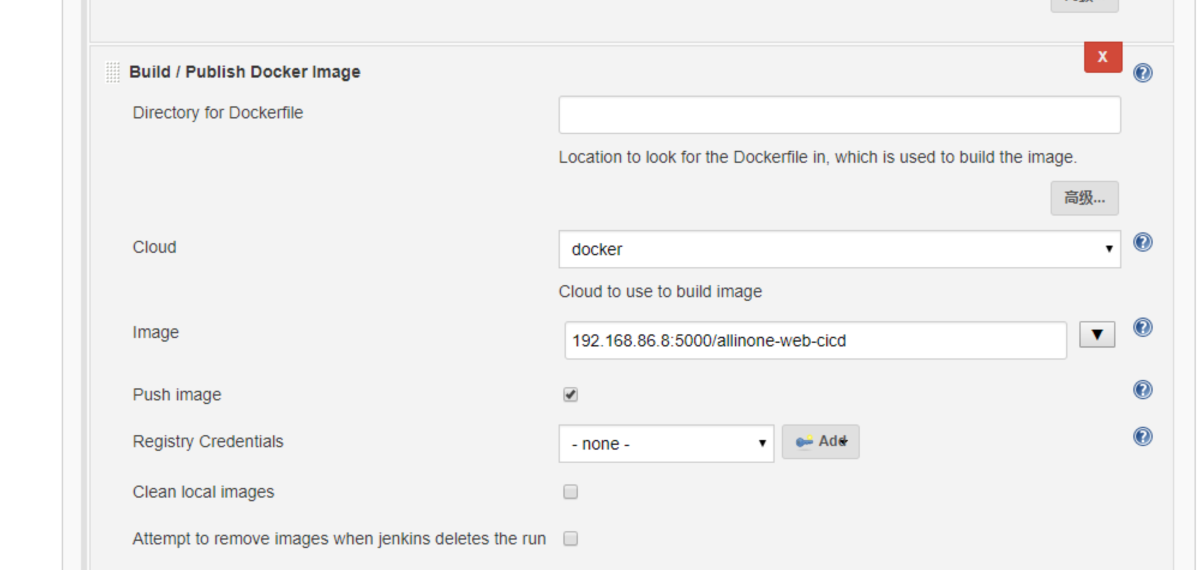This screenshot has height=570, width=1197.
Task: Click the 高级... advanced button
Action: 1084,198
